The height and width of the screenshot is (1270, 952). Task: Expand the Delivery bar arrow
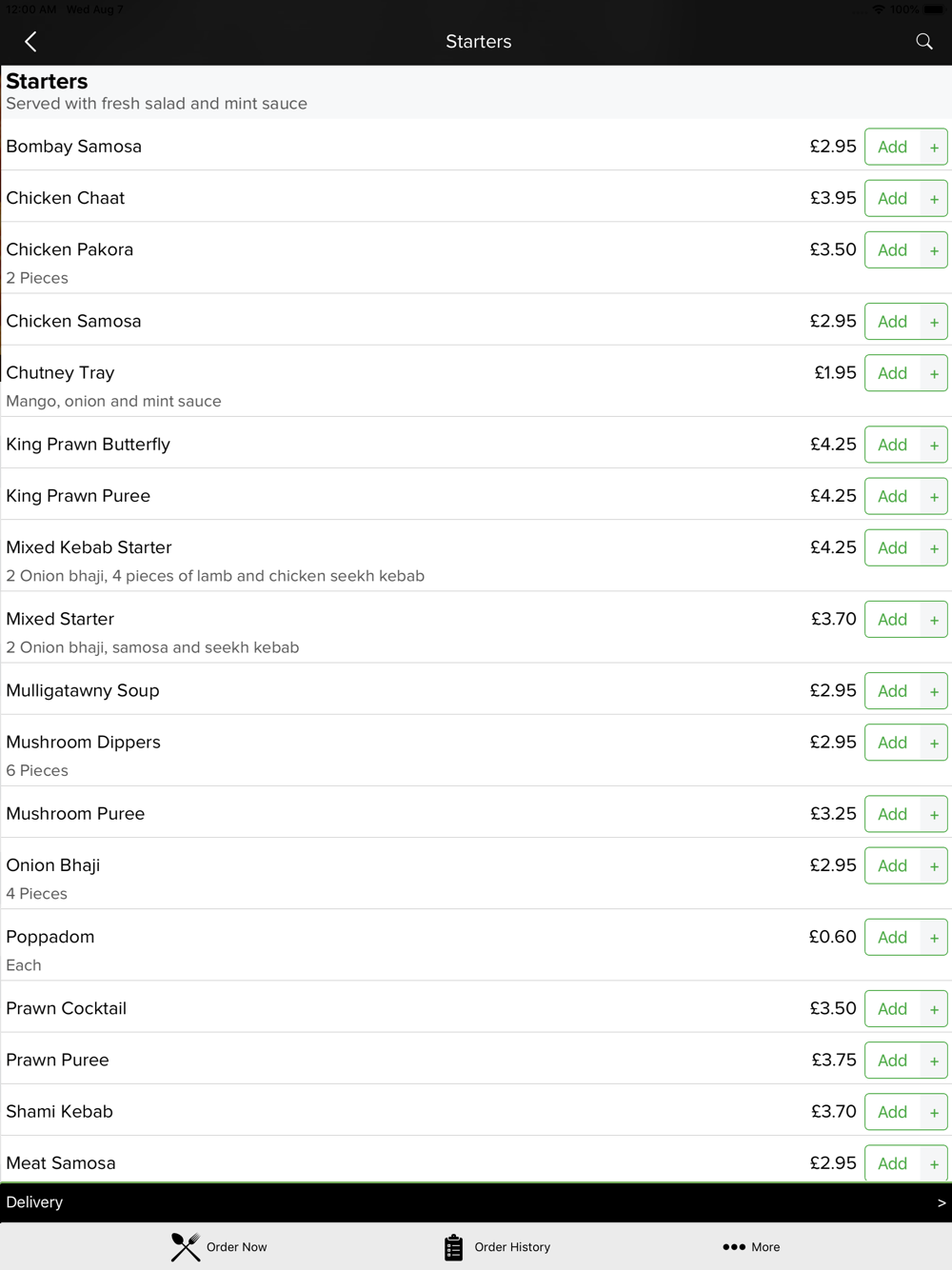click(941, 1202)
